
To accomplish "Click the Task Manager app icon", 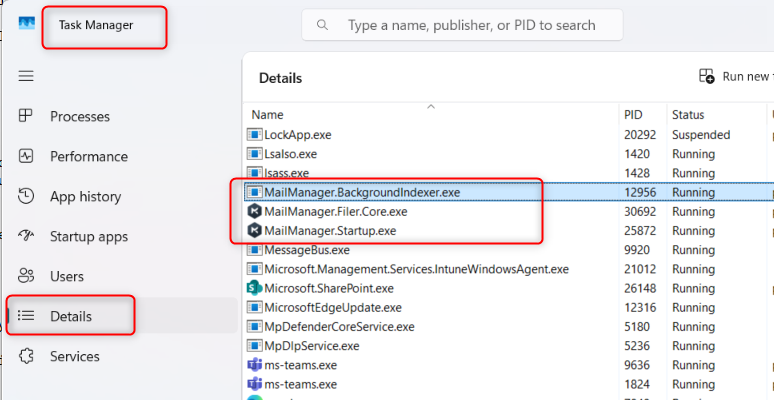I will [x=26, y=24].
